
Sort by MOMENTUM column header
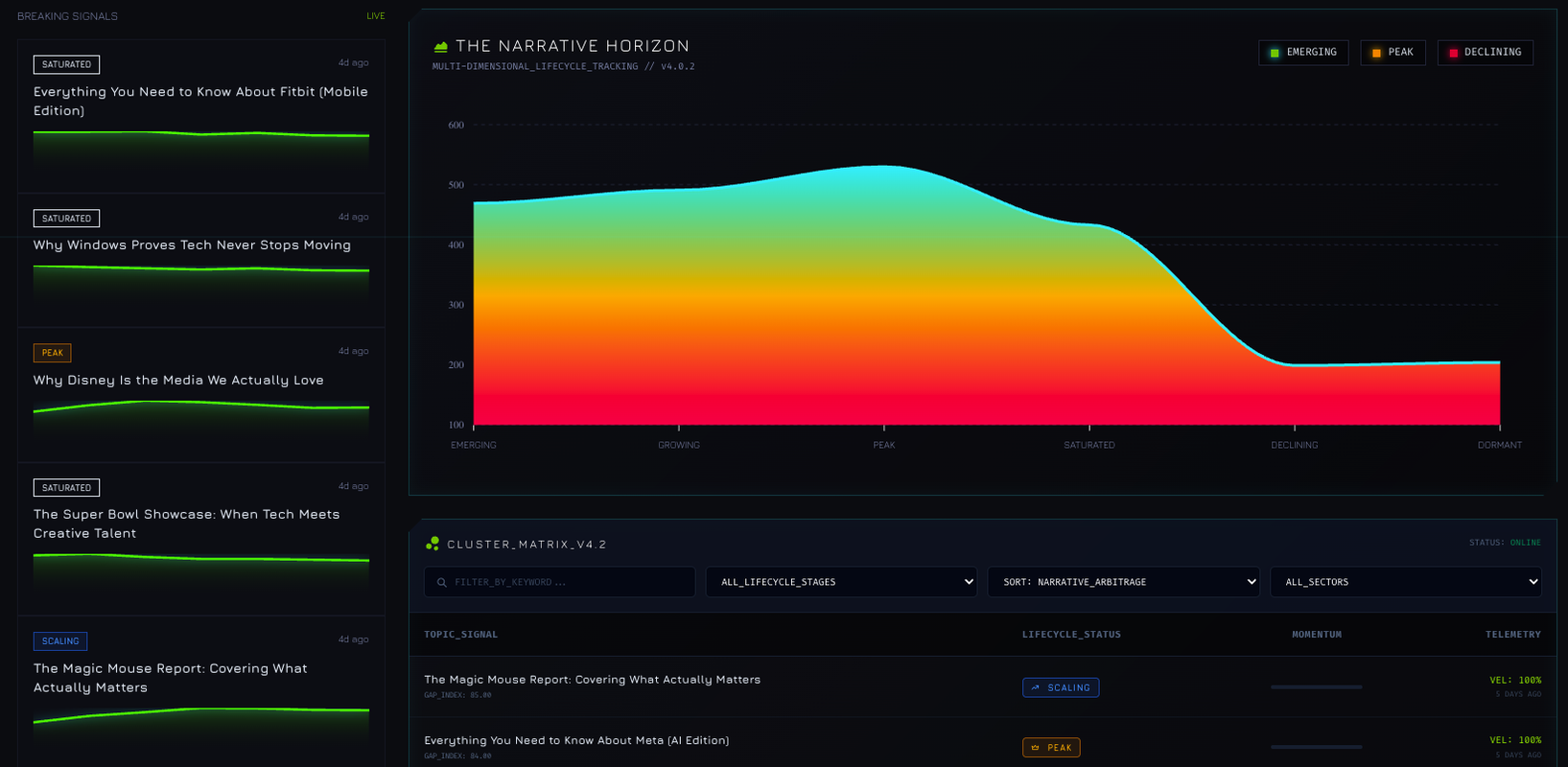(1317, 635)
